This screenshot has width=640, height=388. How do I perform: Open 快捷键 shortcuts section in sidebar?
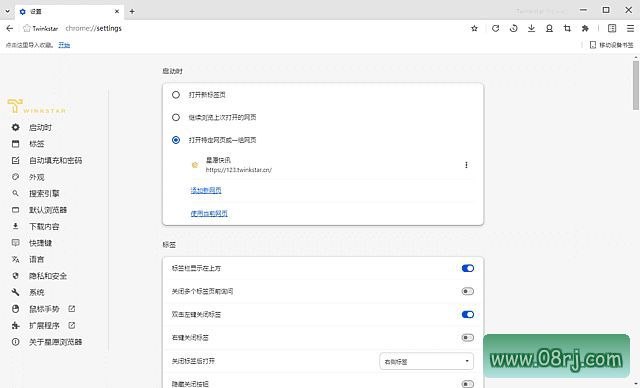click(x=40, y=243)
